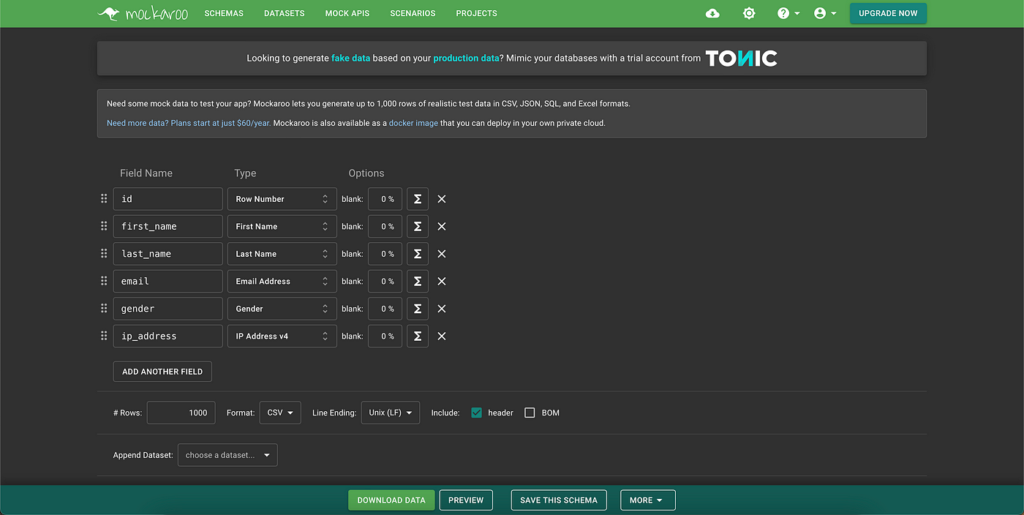This screenshot has height=515, width=1024.
Task: Click formula sigma icon for ip_address field
Action: [x=417, y=337]
